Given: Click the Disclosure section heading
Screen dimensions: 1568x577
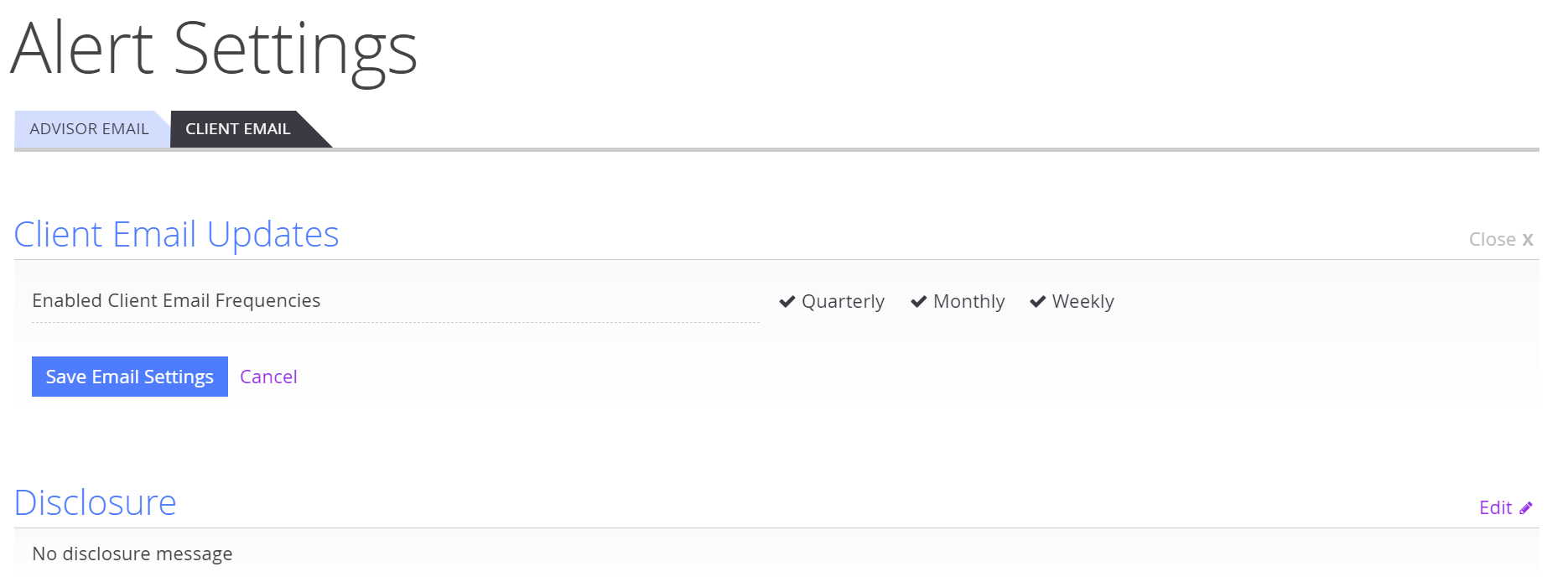Looking at the screenshot, I should tap(95, 503).
